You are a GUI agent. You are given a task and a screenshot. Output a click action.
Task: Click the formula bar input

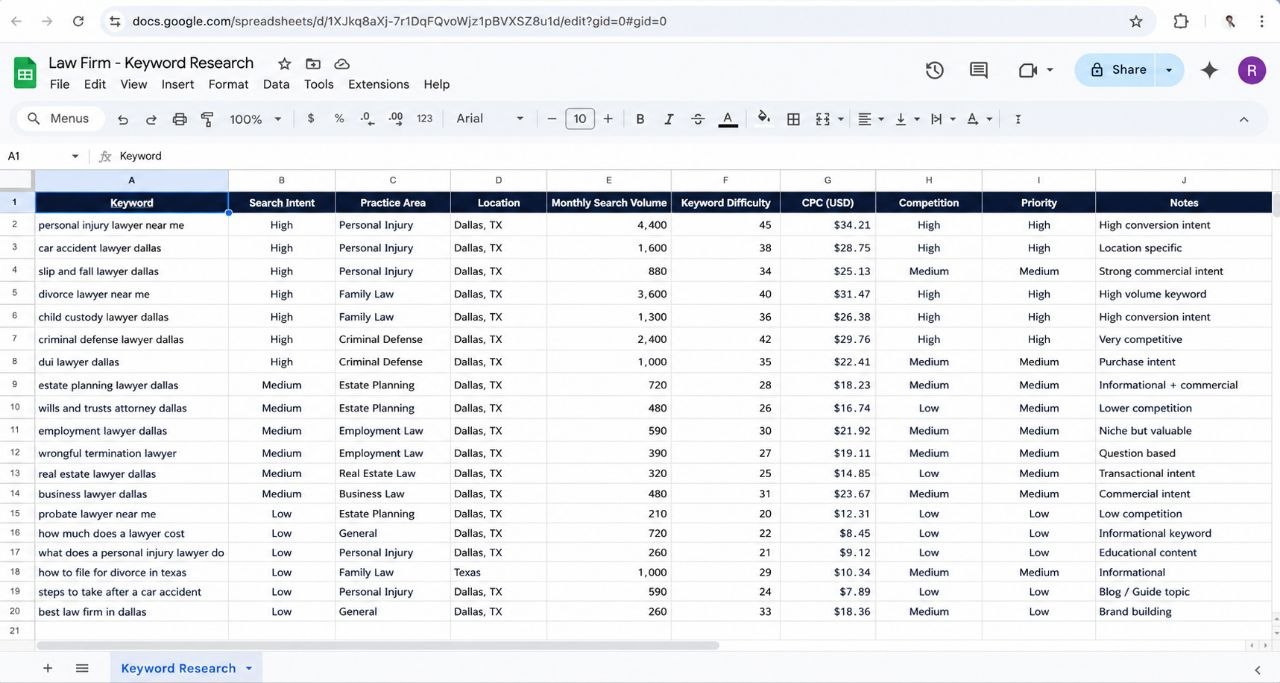[690, 156]
